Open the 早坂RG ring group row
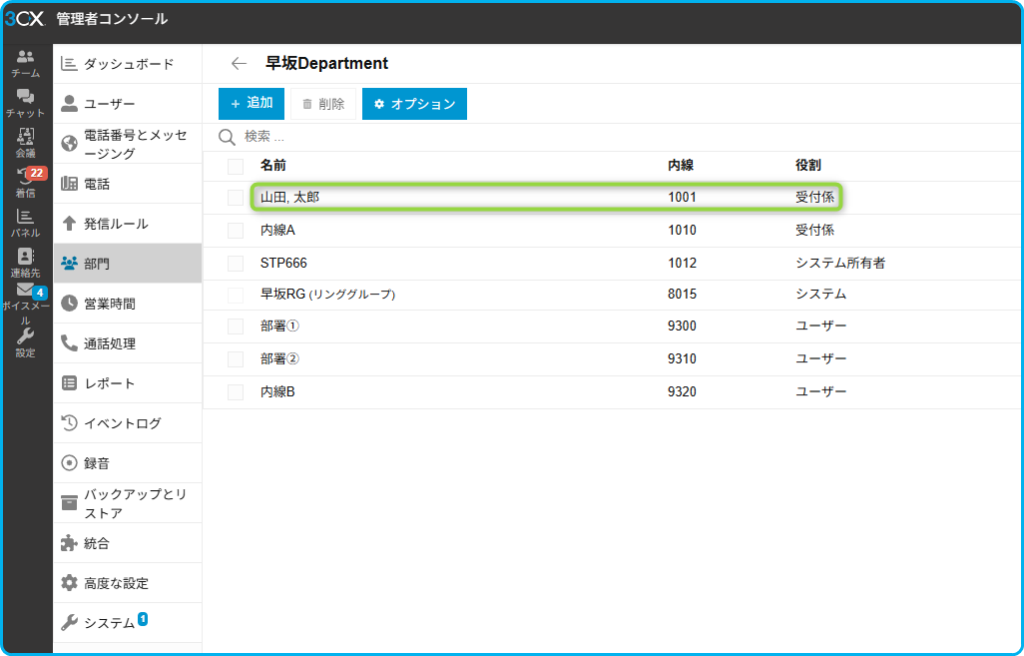 coord(328,294)
